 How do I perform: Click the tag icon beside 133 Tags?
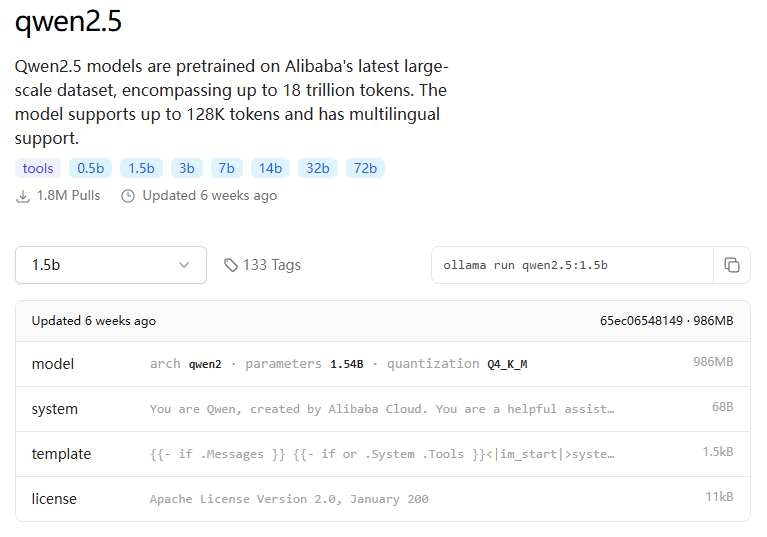coord(231,265)
